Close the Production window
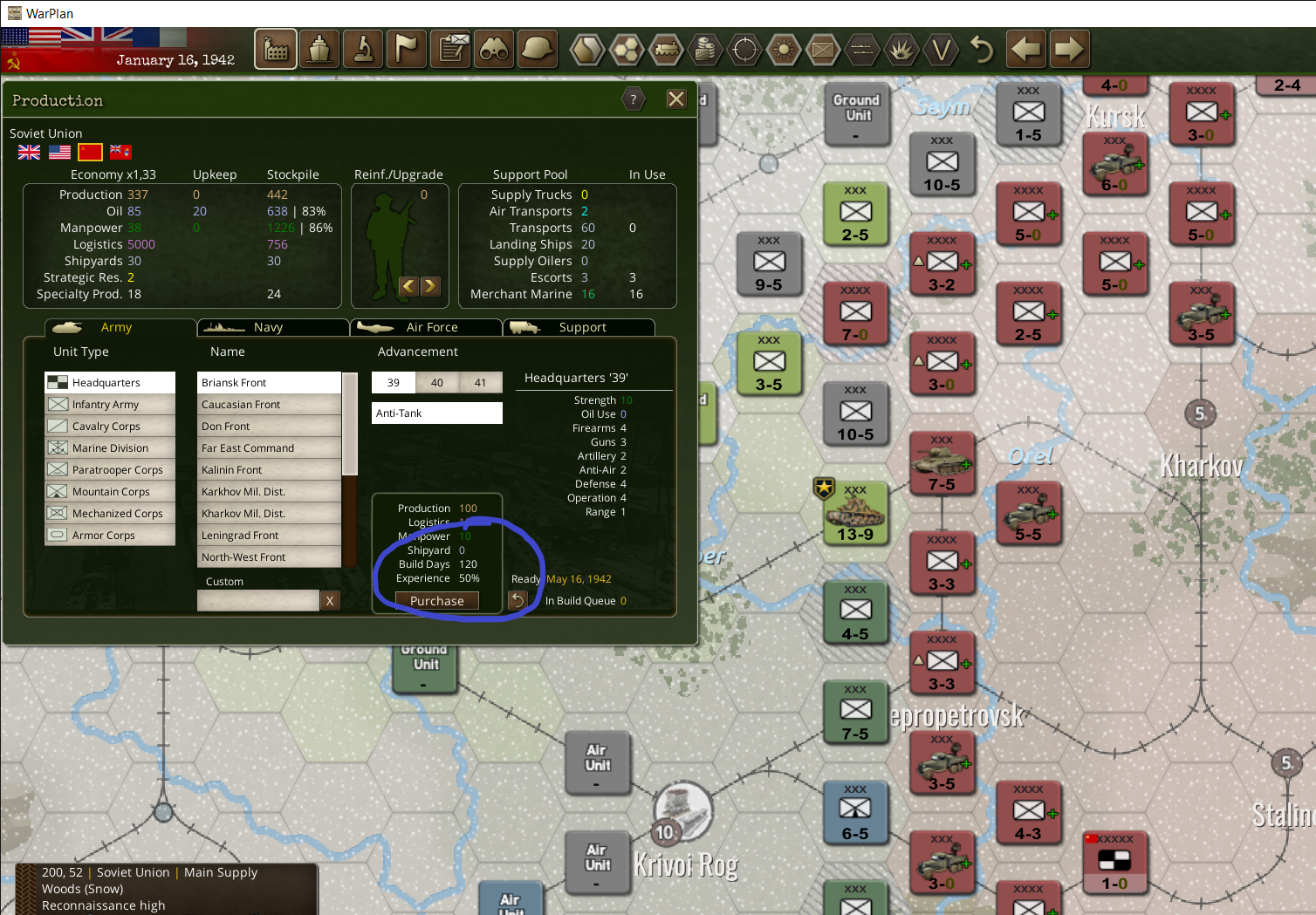1316x915 pixels. [676, 99]
